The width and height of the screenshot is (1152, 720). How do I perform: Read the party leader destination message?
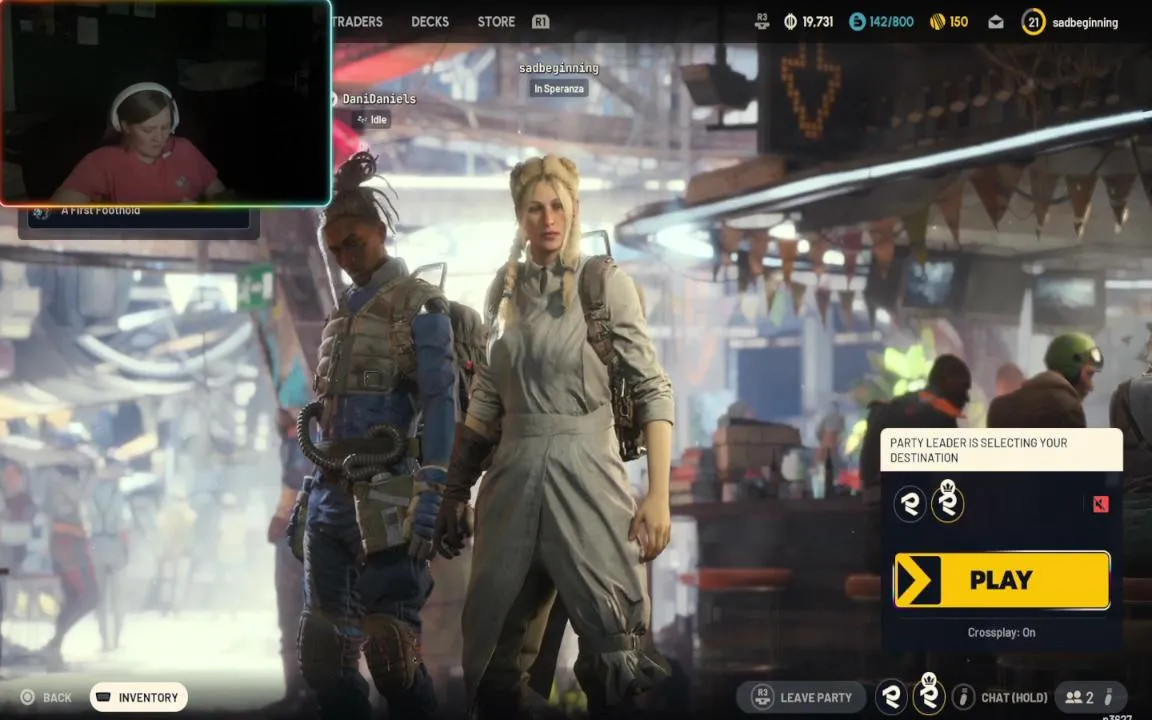tap(1001, 450)
